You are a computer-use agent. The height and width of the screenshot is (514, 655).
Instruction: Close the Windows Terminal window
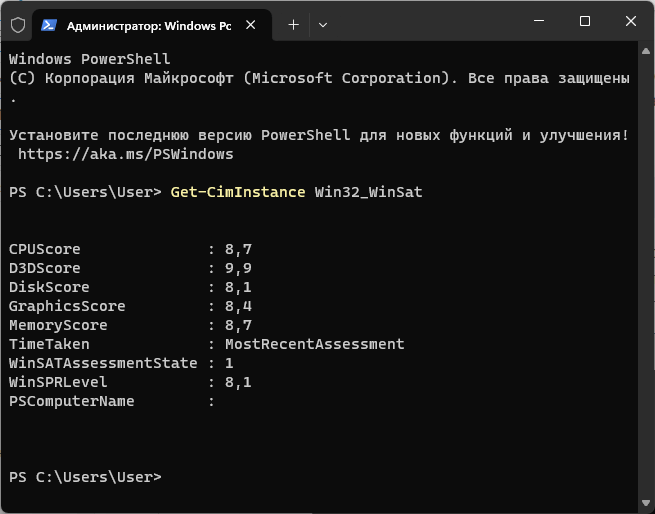point(631,21)
